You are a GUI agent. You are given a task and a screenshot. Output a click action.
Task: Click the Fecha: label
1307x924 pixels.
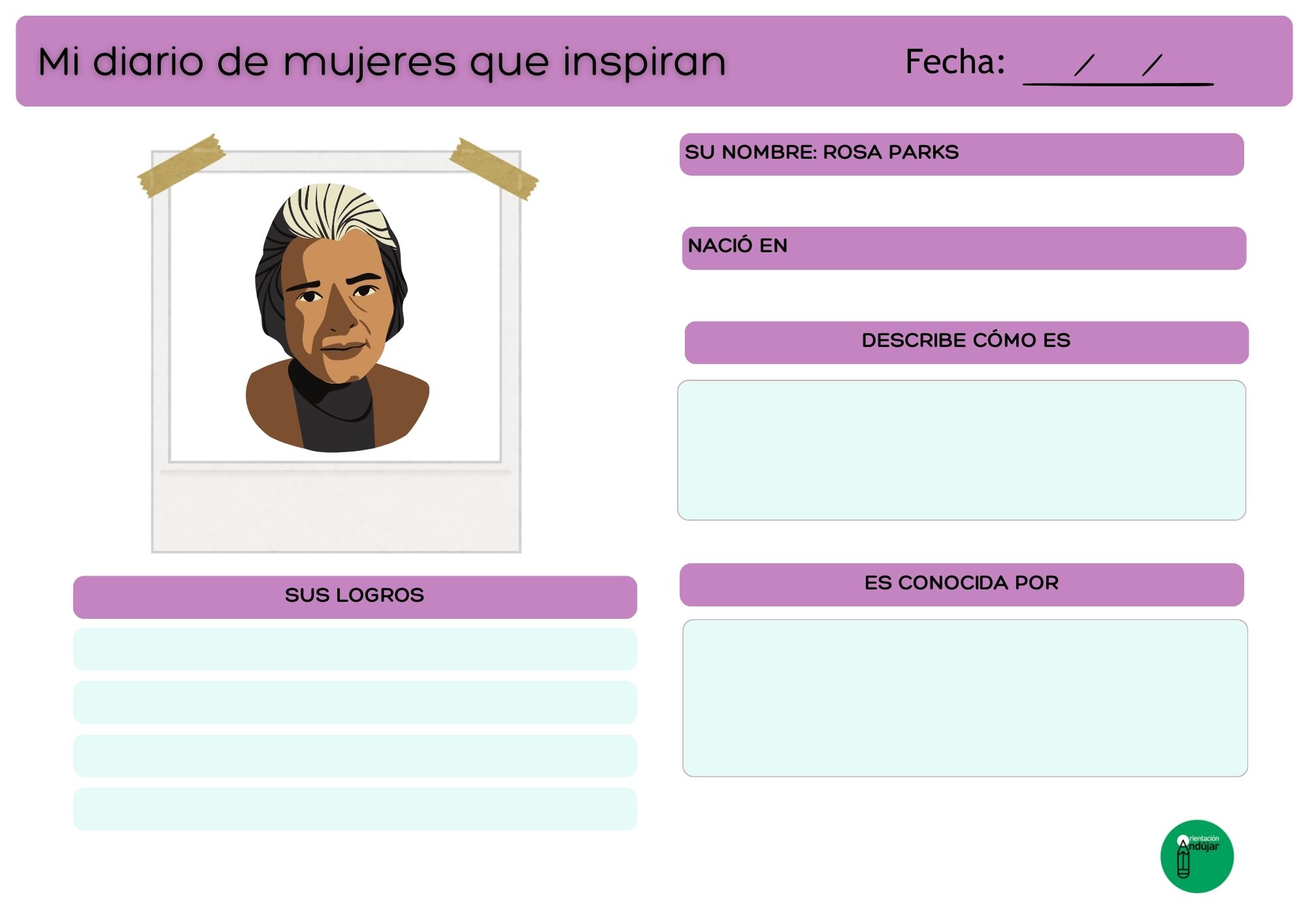tap(954, 62)
